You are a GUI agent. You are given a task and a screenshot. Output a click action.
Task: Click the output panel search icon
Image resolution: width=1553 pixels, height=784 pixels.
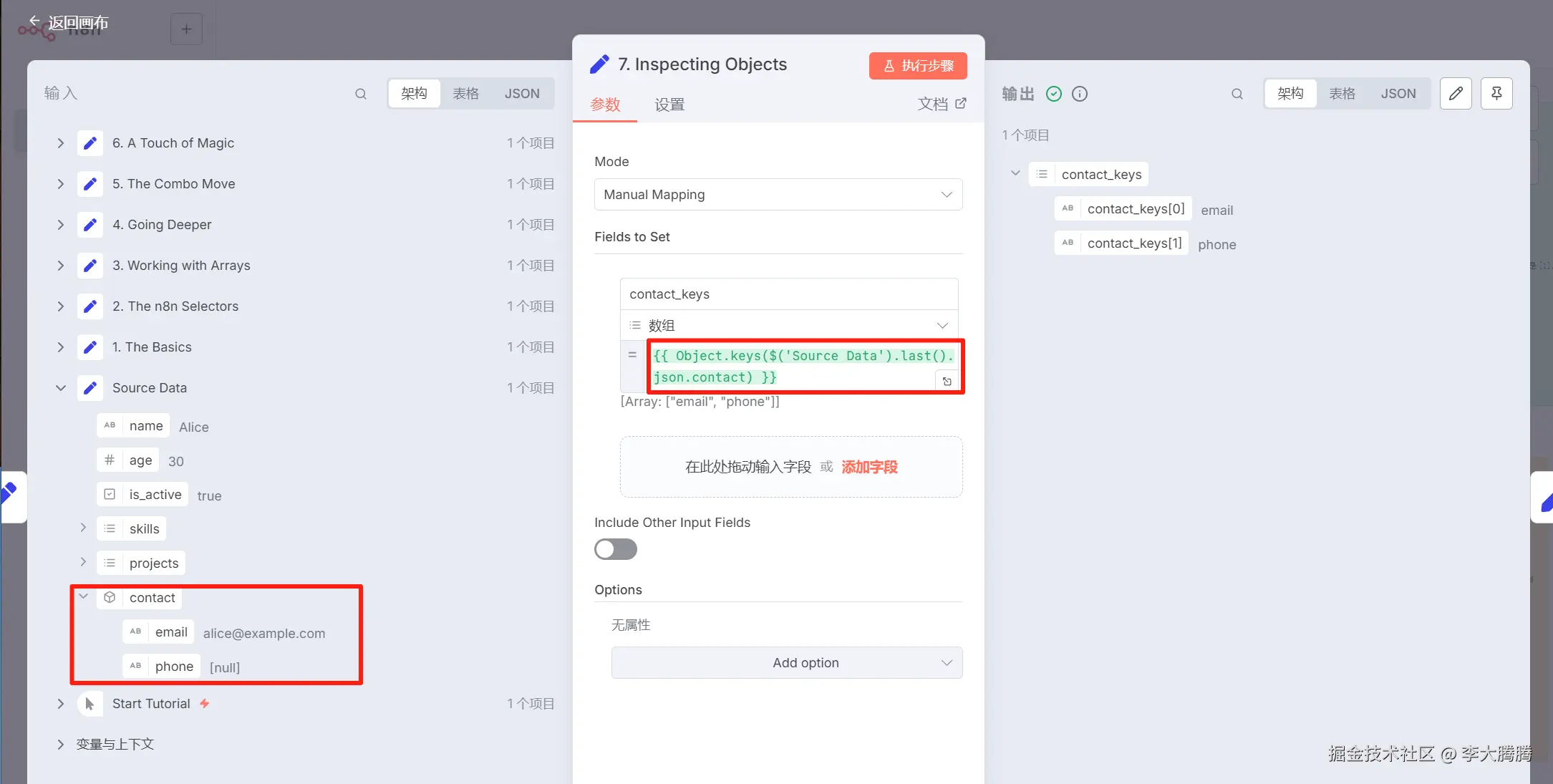(x=1237, y=94)
